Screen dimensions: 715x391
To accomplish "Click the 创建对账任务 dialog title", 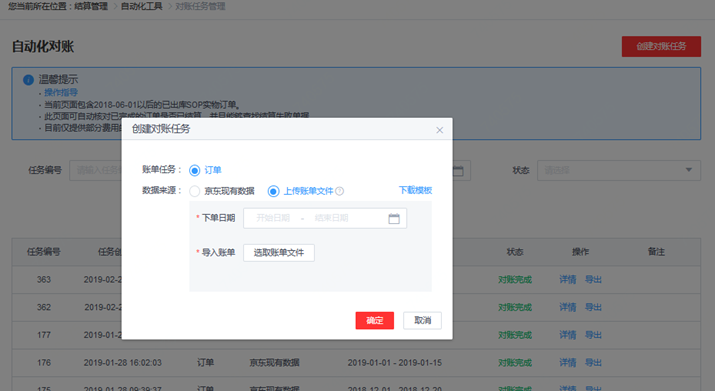I will tap(161, 129).
